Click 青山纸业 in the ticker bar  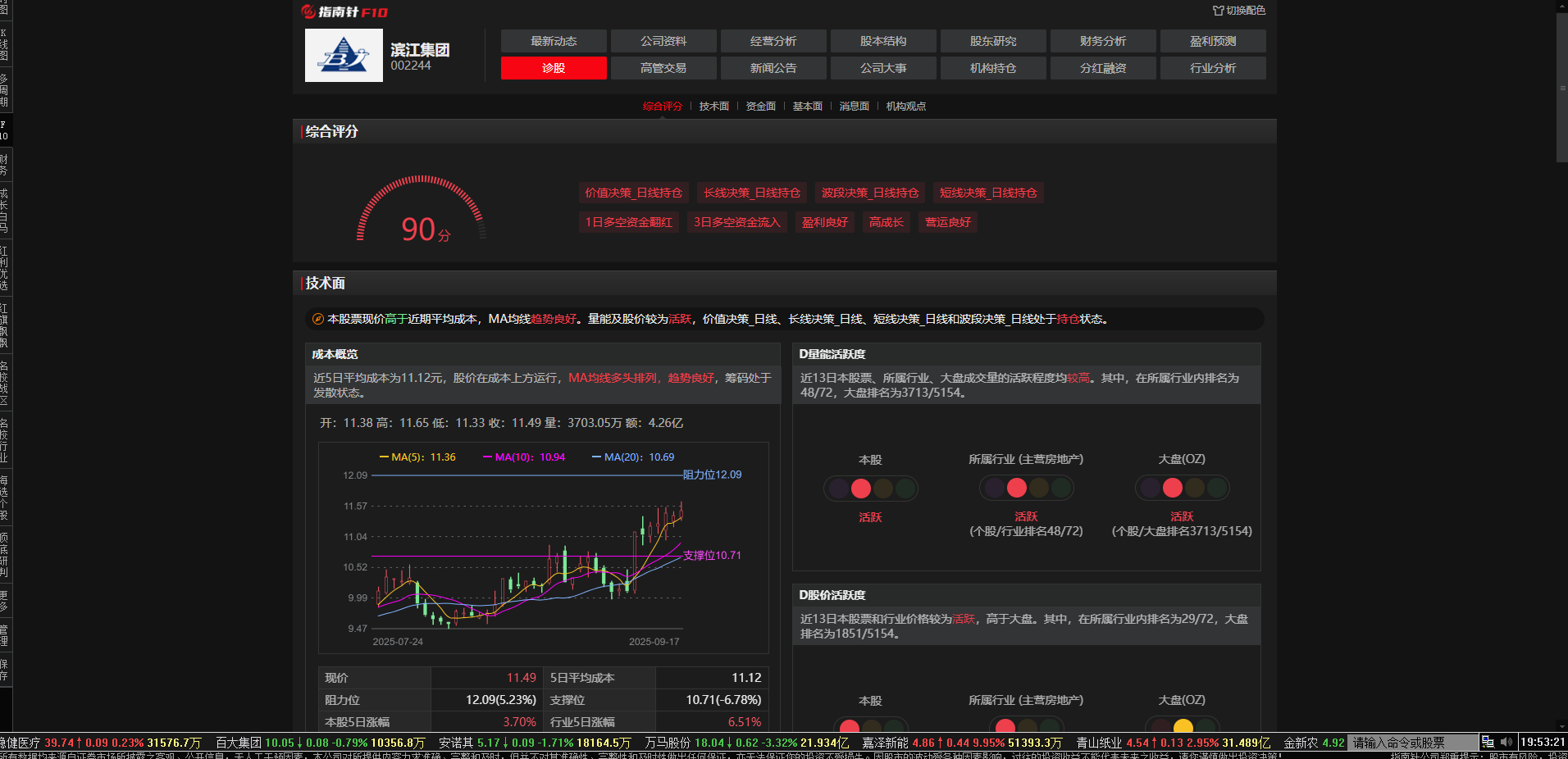1099,743
